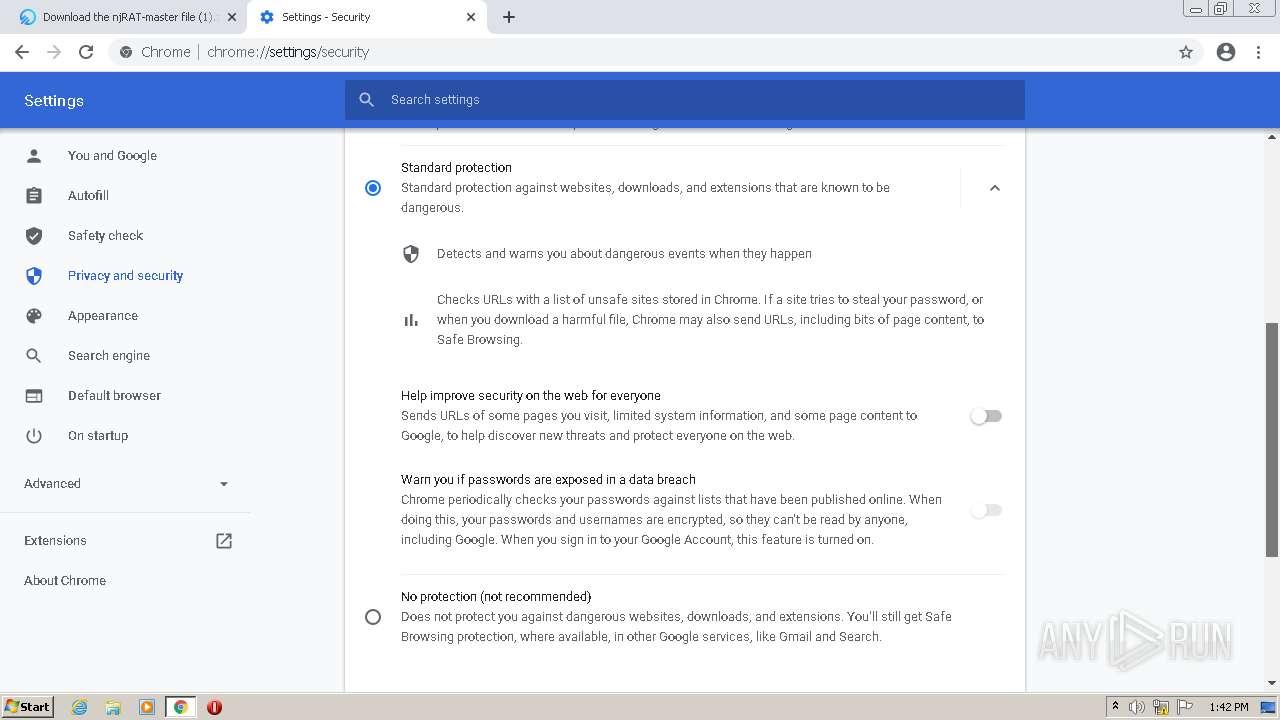Open the Chrome profile avatar menu
This screenshot has height=720, width=1280.
[x=1226, y=52]
